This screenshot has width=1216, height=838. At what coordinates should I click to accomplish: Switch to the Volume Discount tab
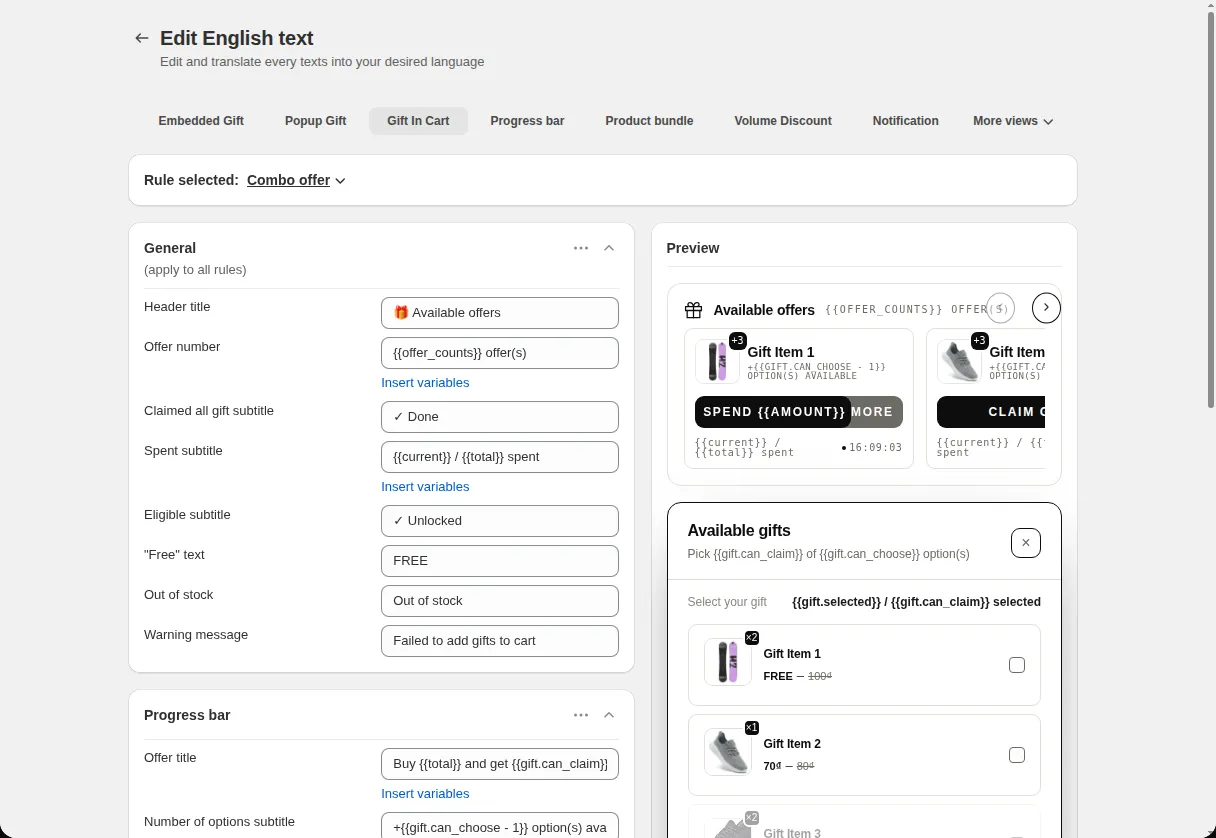783,121
